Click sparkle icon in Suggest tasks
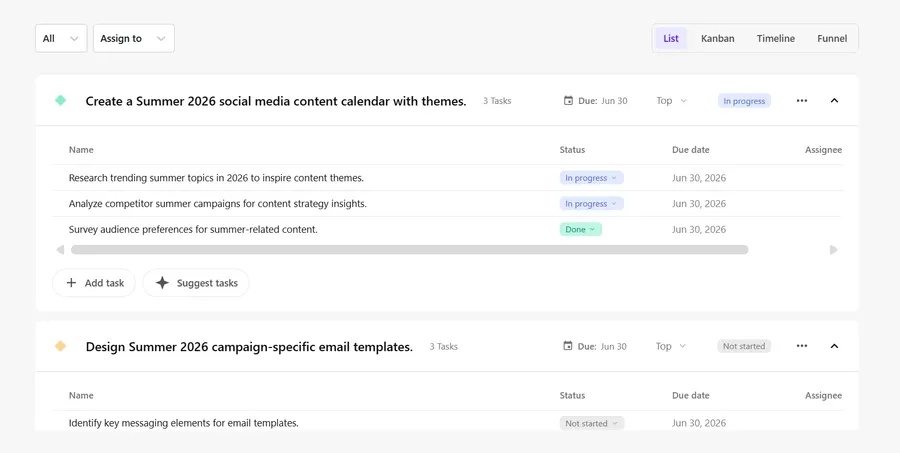Screen dimensions: 900x453 [163, 283]
